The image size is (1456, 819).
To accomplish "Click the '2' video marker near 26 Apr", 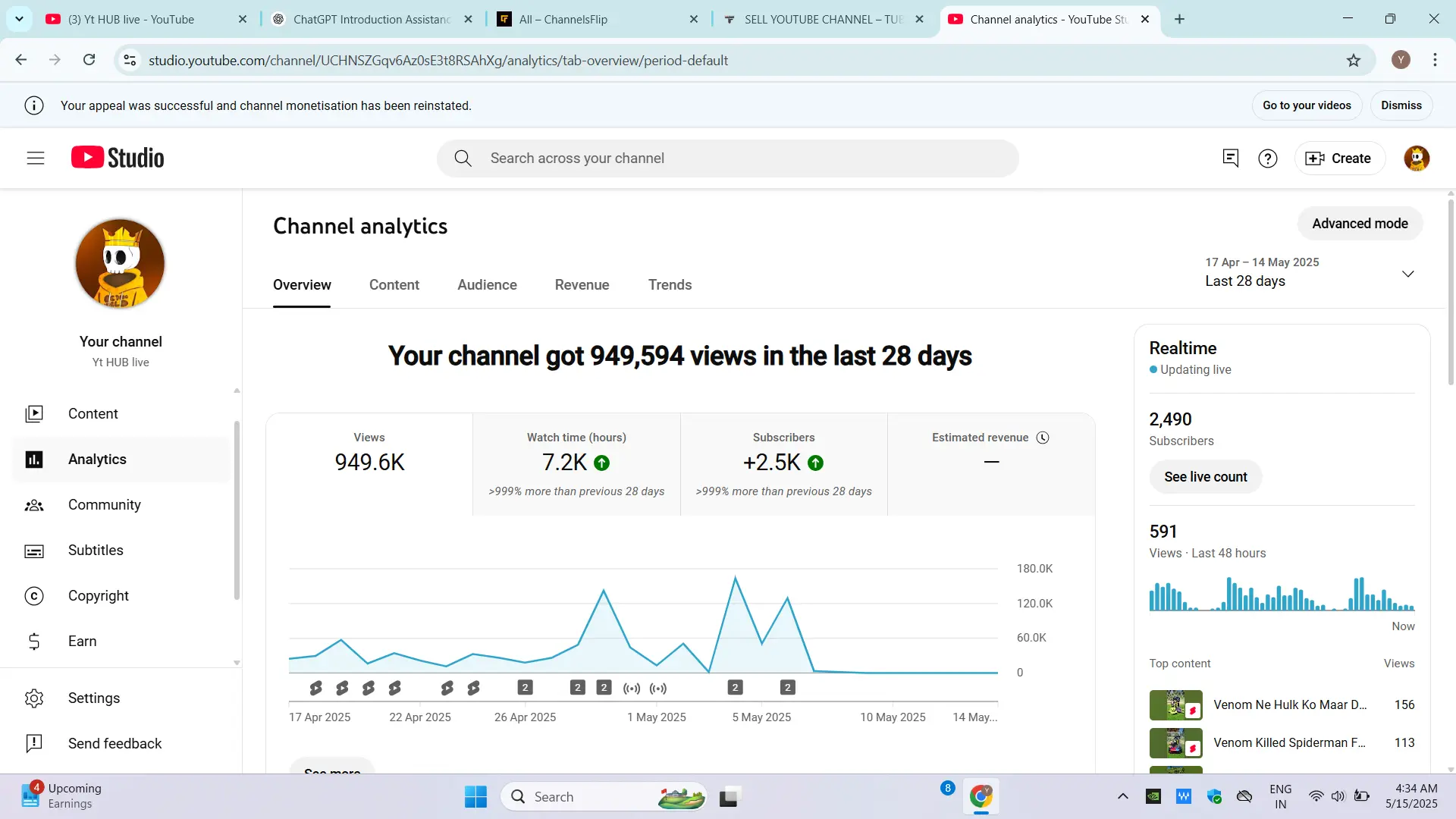I will (x=525, y=688).
